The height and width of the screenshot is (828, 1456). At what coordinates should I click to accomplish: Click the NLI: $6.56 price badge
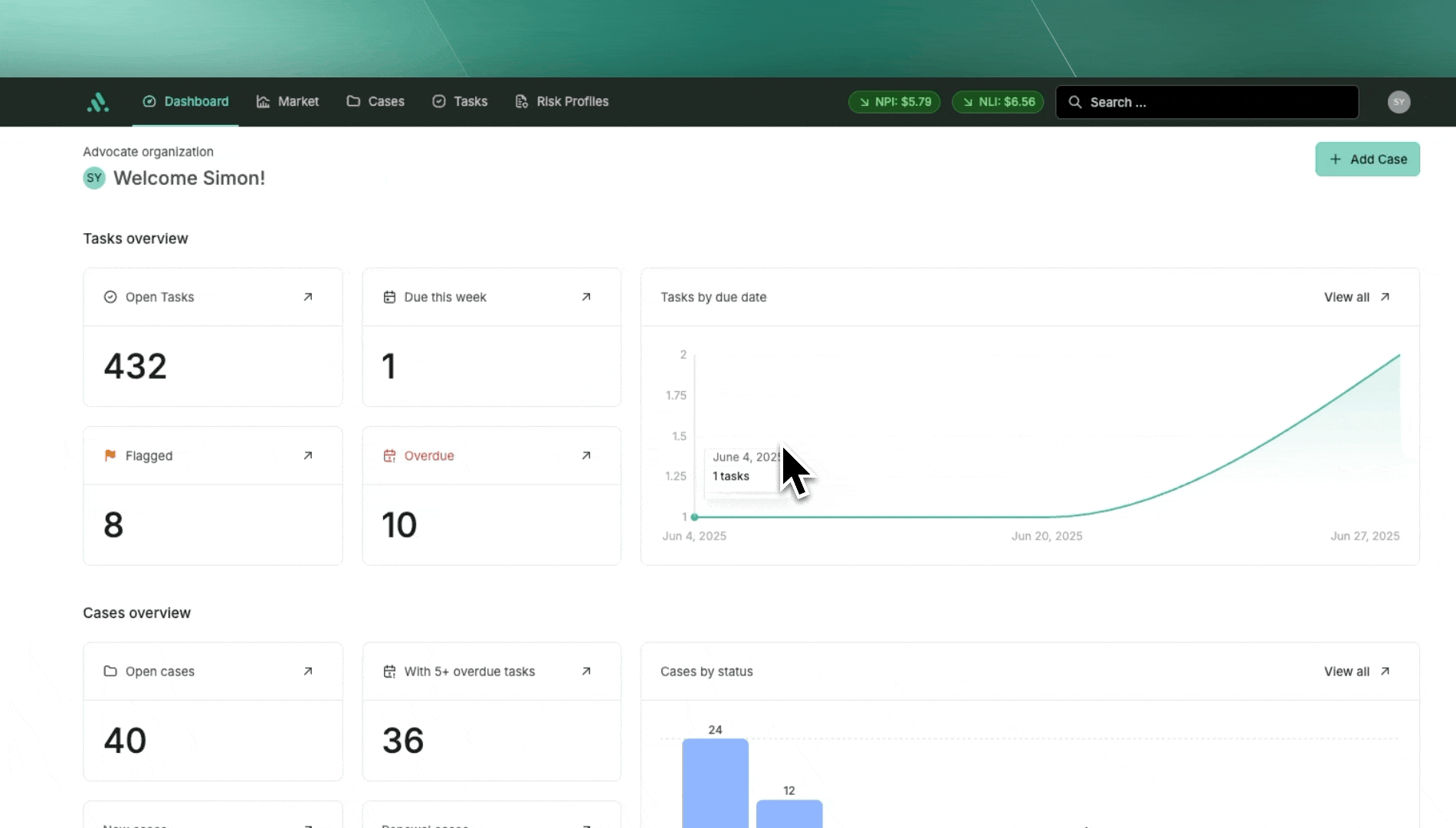coord(998,102)
